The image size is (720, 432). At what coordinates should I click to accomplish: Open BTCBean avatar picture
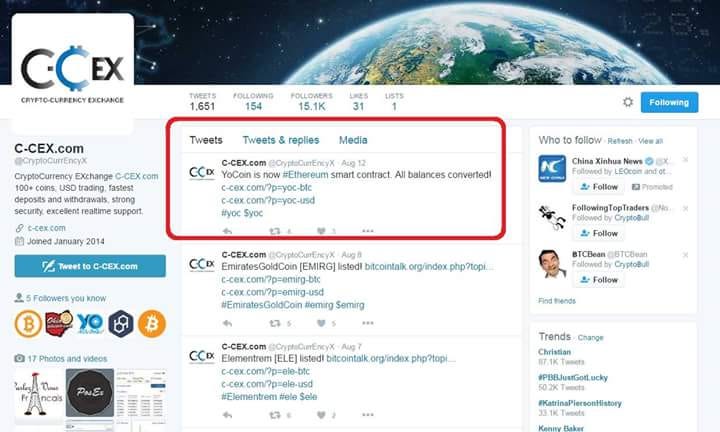[x=552, y=264]
